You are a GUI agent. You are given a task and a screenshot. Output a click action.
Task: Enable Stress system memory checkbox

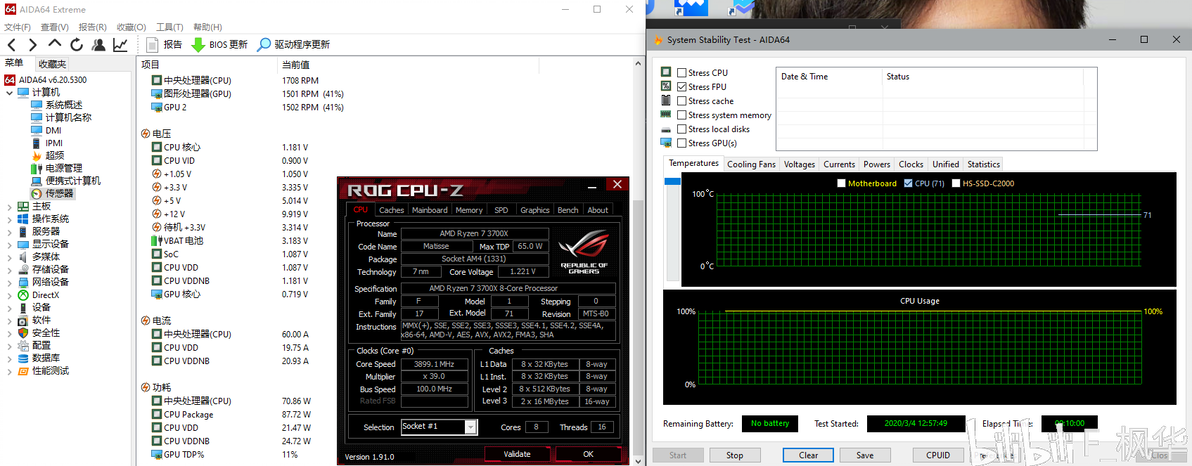(x=681, y=115)
